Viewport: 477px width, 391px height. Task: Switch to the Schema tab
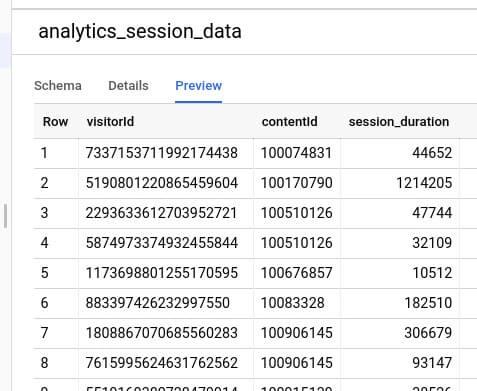click(x=58, y=86)
